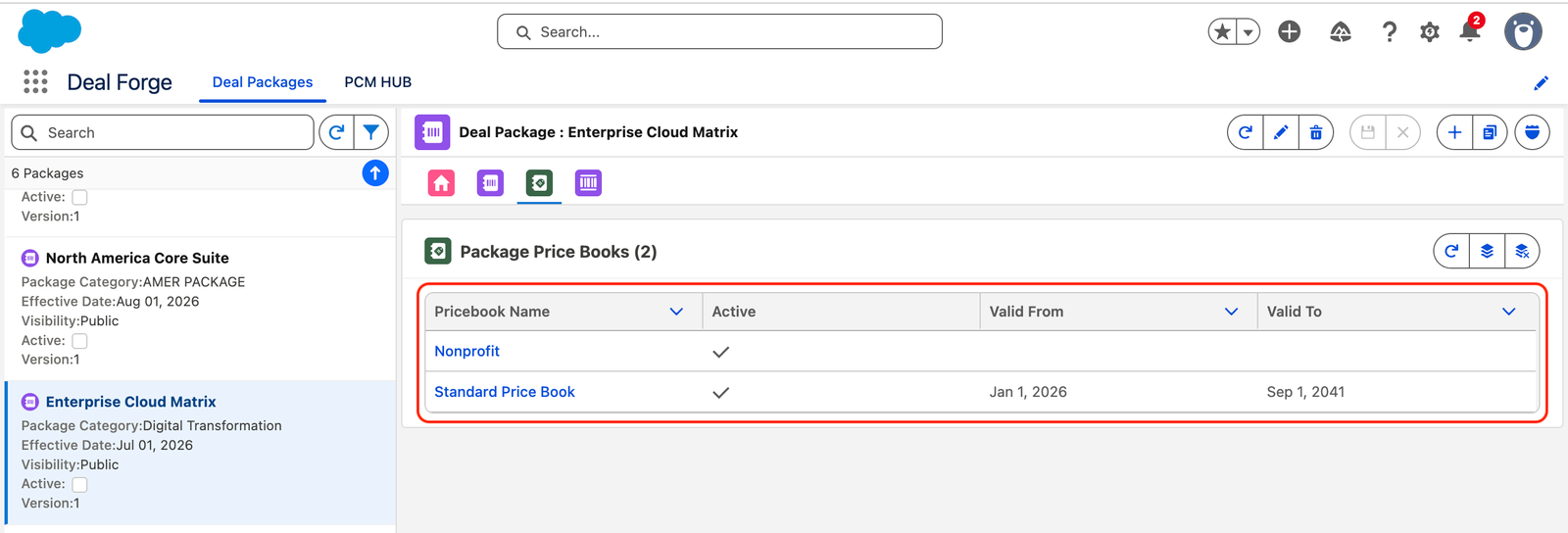This screenshot has height=533, width=1568.
Task: Delete the Deal Package trash icon
Action: tap(1316, 132)
